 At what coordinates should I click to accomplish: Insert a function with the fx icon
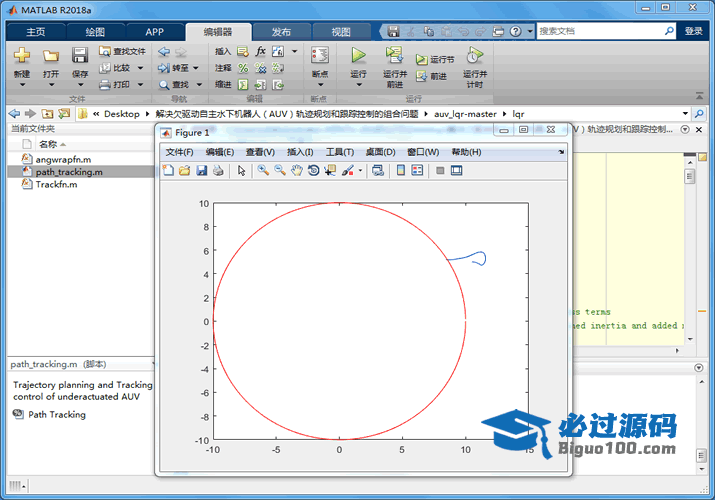[x=260, y=51]
